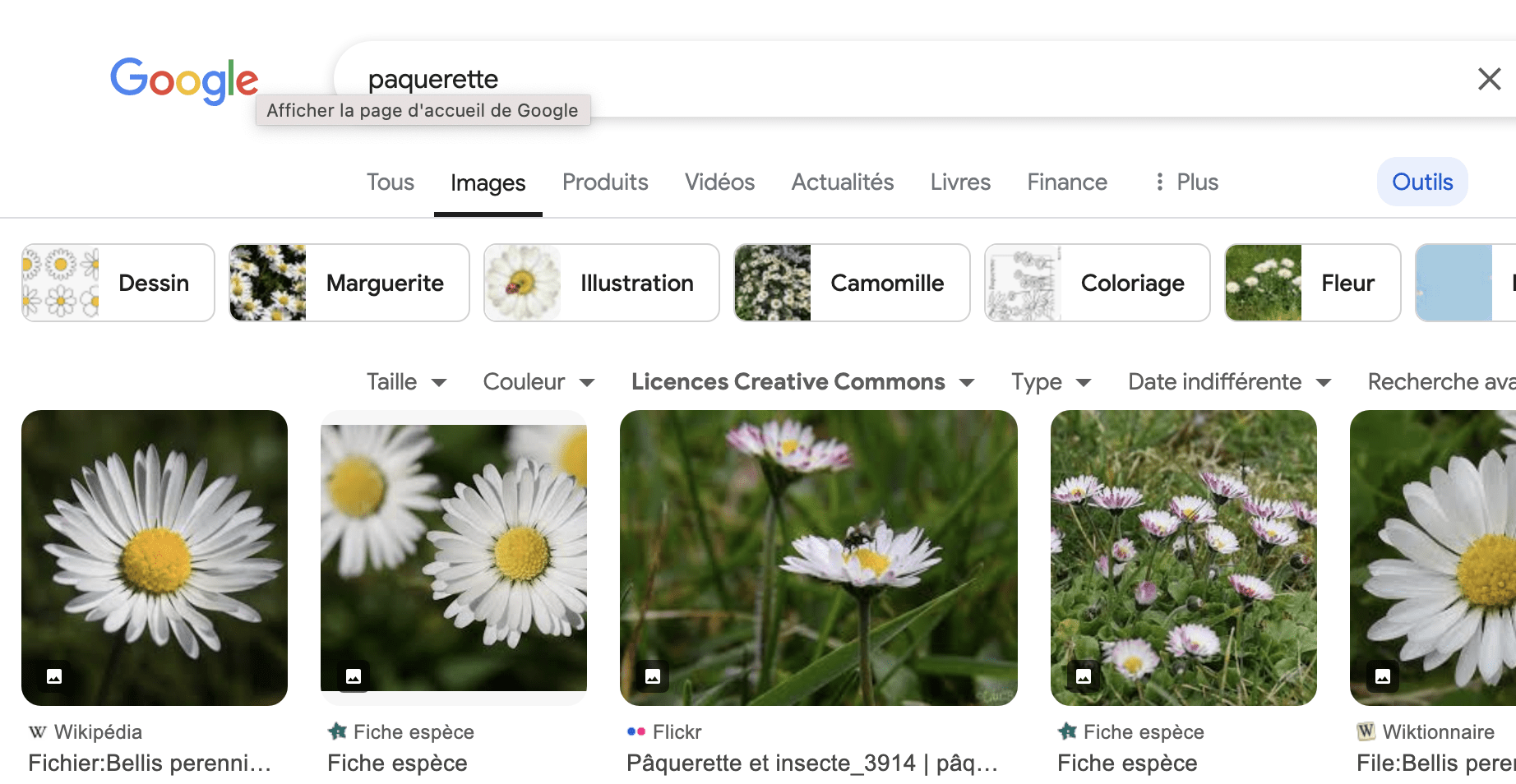Select the Dessin suggestion chip
This screenshot has height=784, width=1516.
pos(118,283)
